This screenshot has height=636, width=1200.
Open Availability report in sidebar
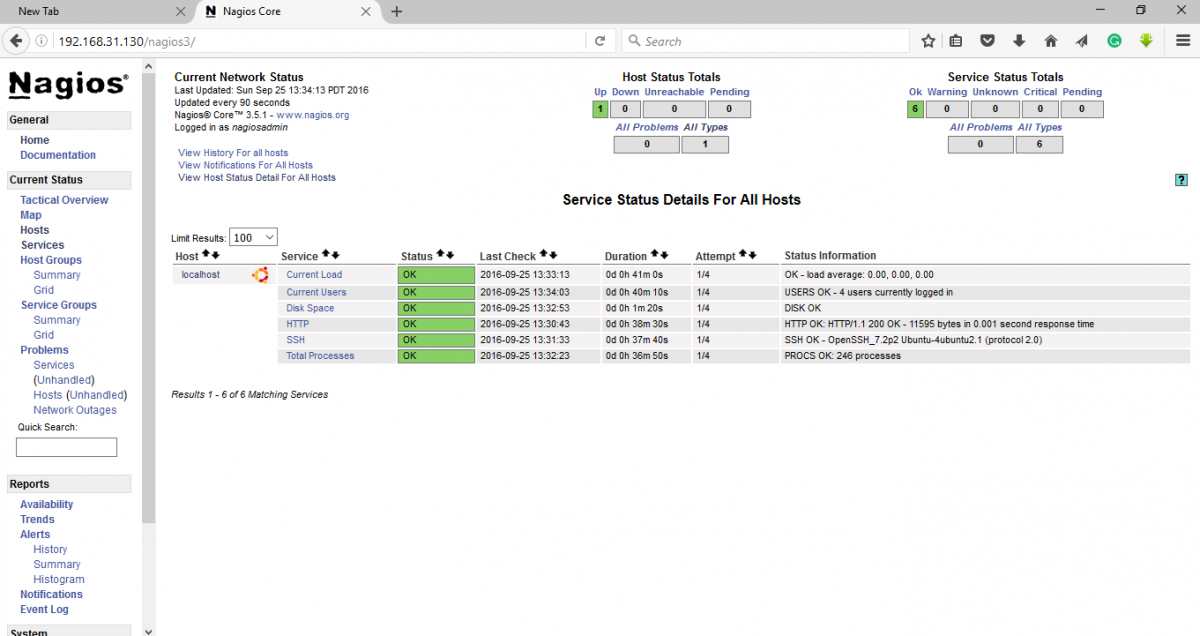tap(47, 504)
